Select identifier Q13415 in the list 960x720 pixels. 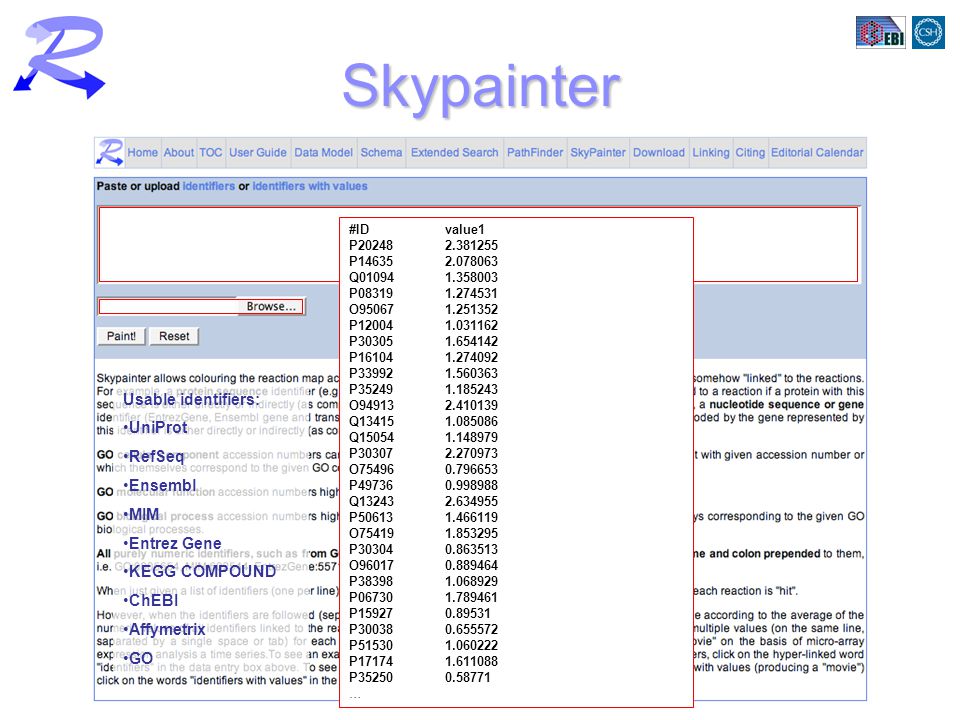[x=371, y=421]
